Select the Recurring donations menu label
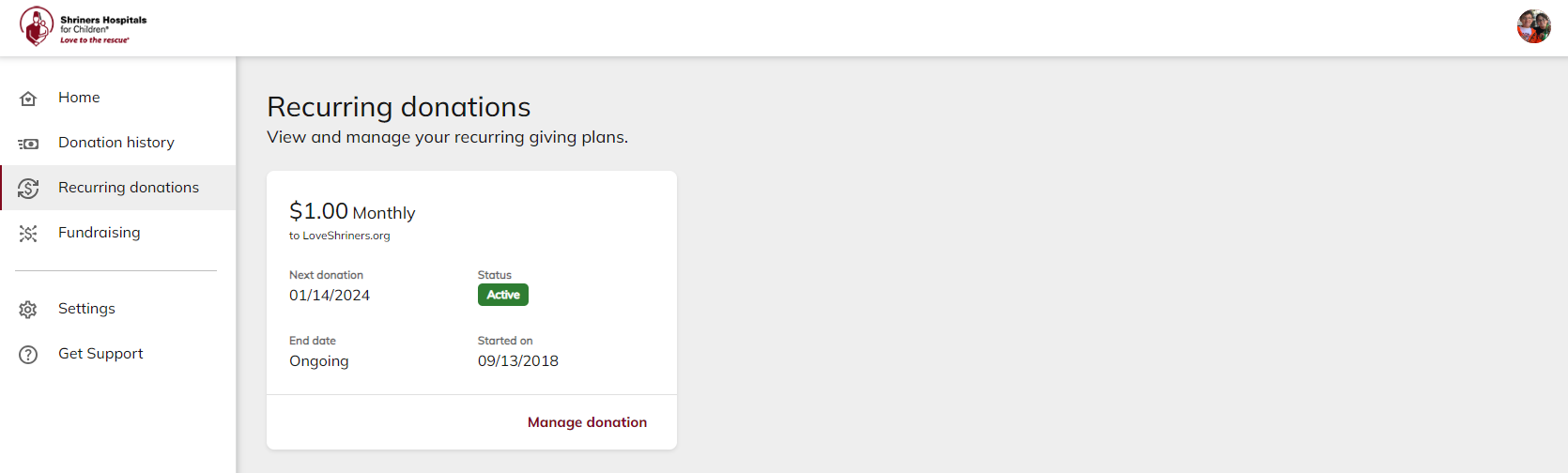This screenshot has height=473, width=1568. [129, 188]
